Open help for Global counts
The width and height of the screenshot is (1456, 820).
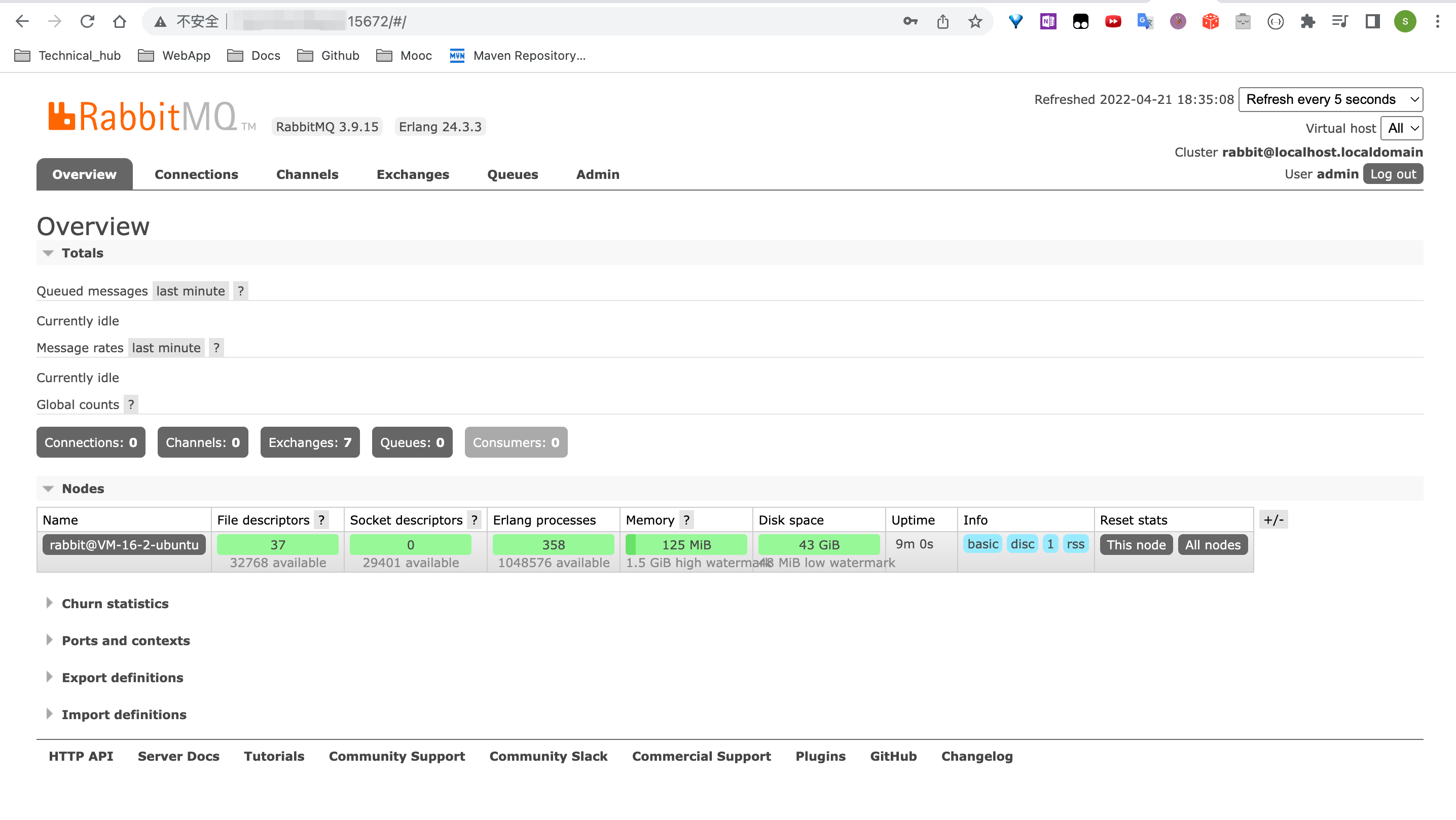tap(131, 404)
